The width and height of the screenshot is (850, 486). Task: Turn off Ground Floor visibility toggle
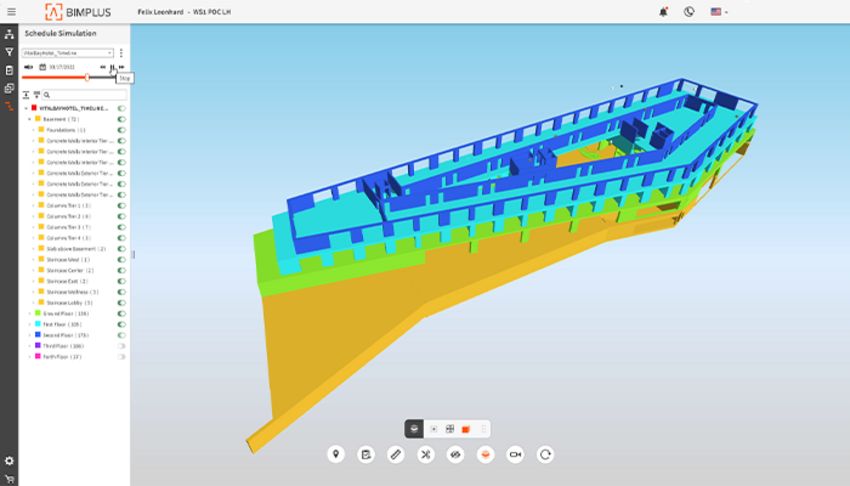click(x=121, y=313)
